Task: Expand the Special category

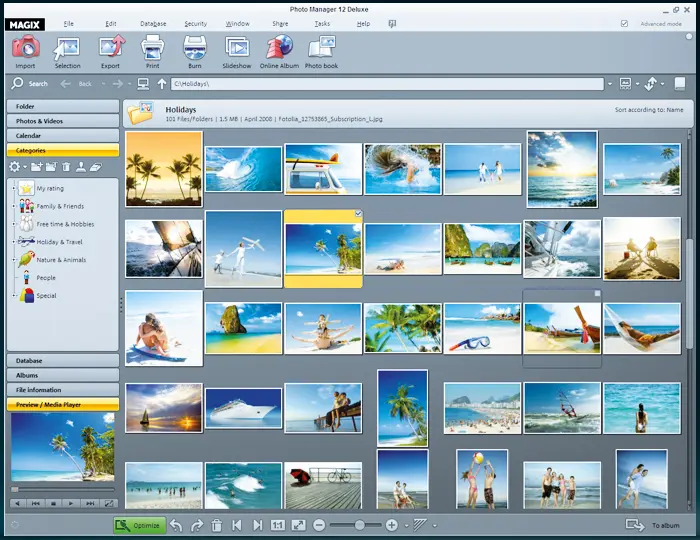Action: 13,295
